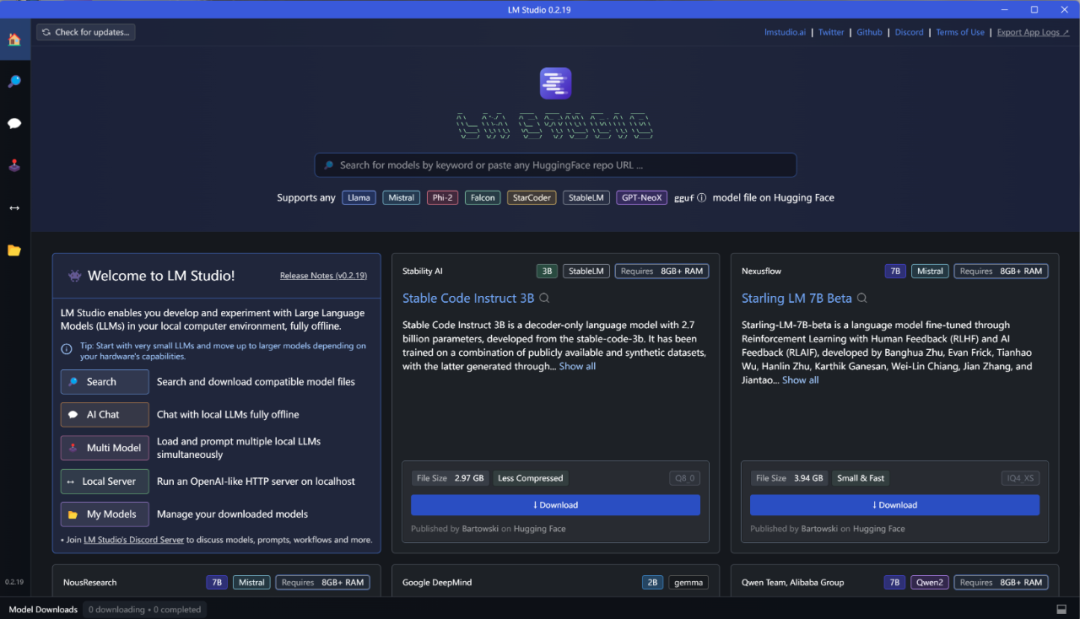Viewport: 1080px width, 619px height.
Task: Open the AI Chat sidebar bubble icon
Action: [x=14, y=123]
